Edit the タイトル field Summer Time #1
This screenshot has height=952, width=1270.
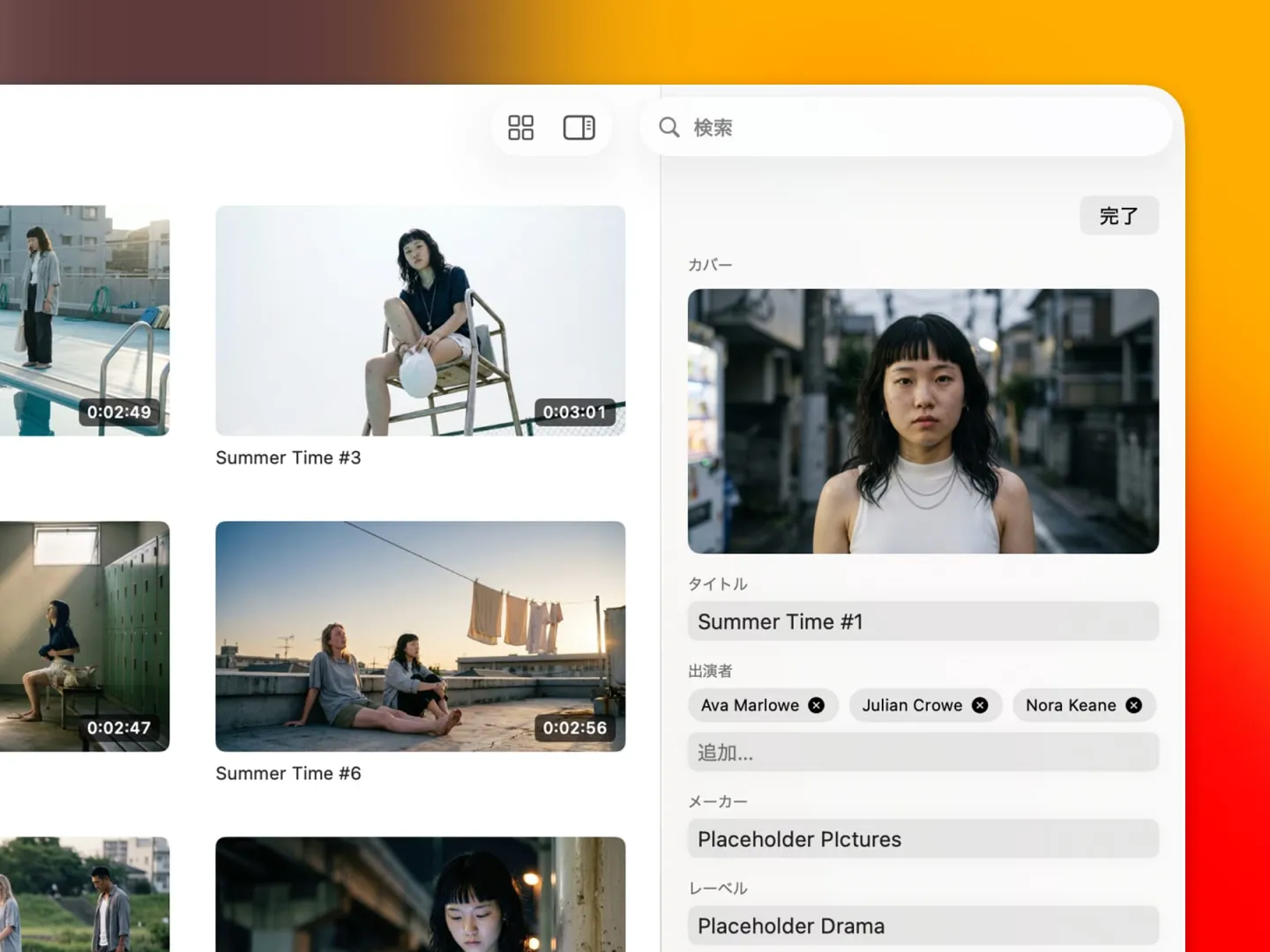point(923,621)
